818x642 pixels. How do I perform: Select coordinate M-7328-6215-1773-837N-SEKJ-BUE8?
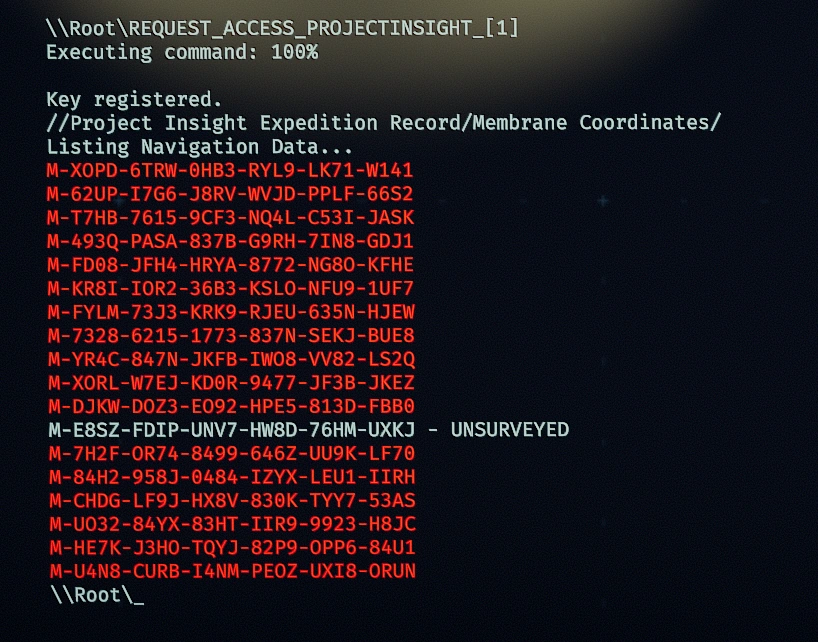tap(231, 335)
